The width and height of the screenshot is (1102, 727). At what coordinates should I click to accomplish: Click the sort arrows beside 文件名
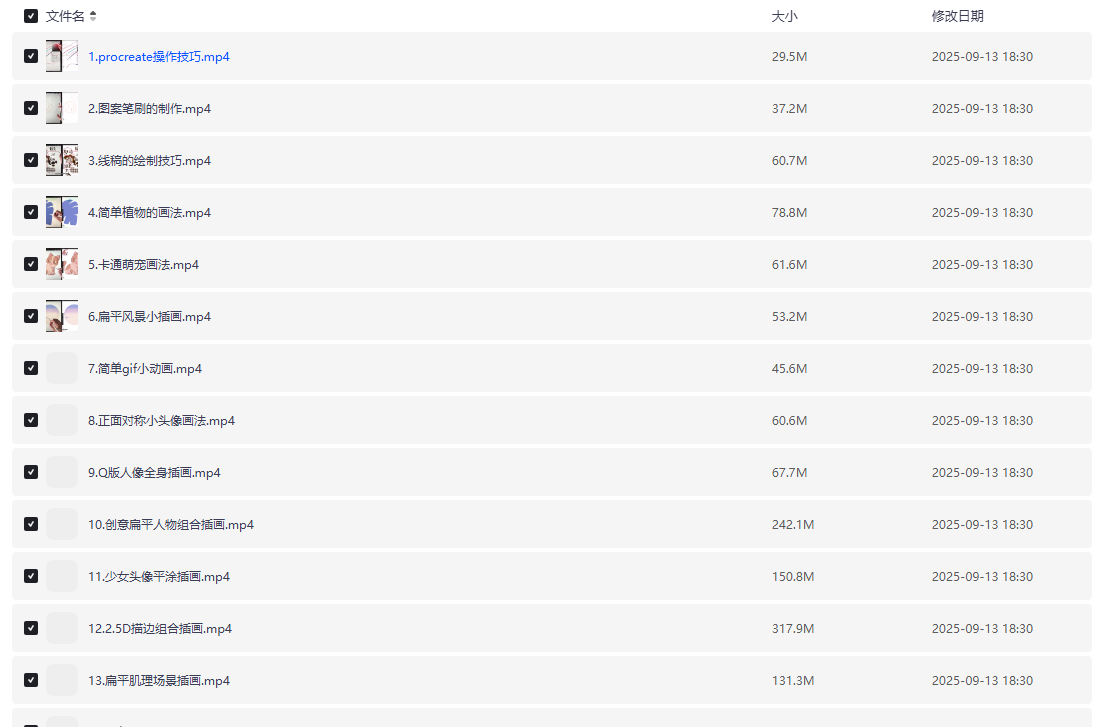tap(93, 16)
